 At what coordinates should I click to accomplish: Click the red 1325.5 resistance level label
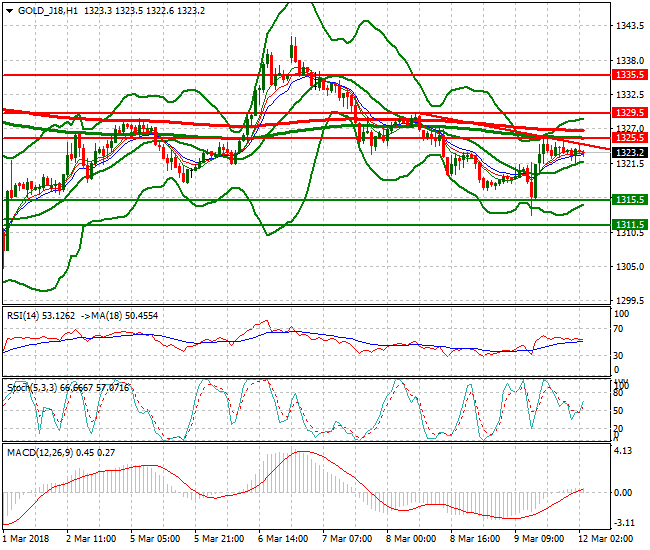click(x=630, y=138)
